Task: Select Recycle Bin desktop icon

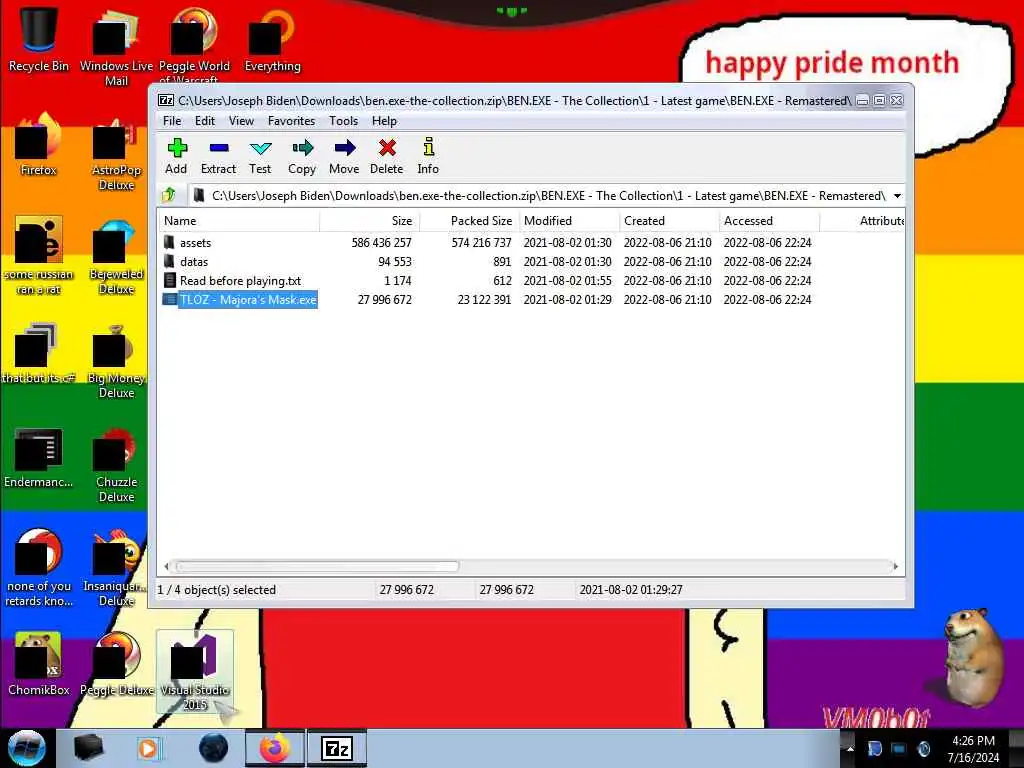Action: click(39, 39)
